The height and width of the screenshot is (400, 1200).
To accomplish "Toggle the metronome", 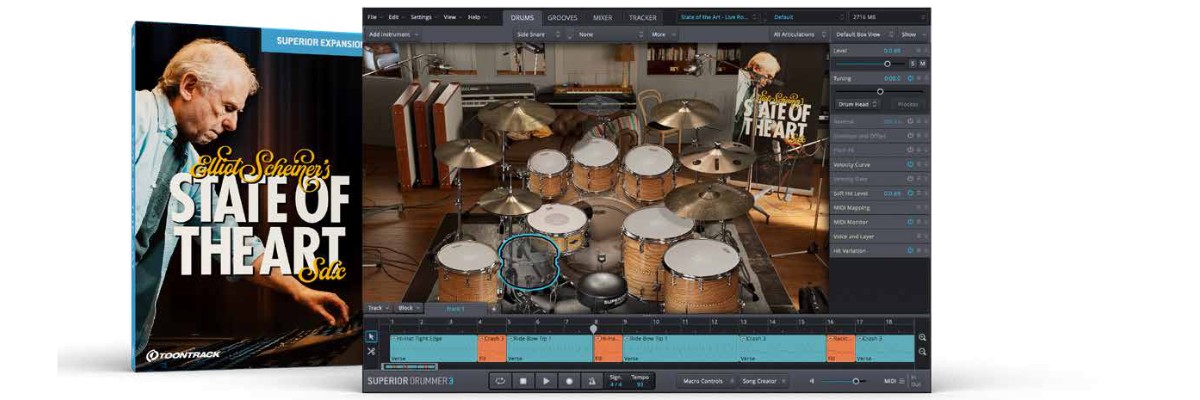I will [592, 381].
